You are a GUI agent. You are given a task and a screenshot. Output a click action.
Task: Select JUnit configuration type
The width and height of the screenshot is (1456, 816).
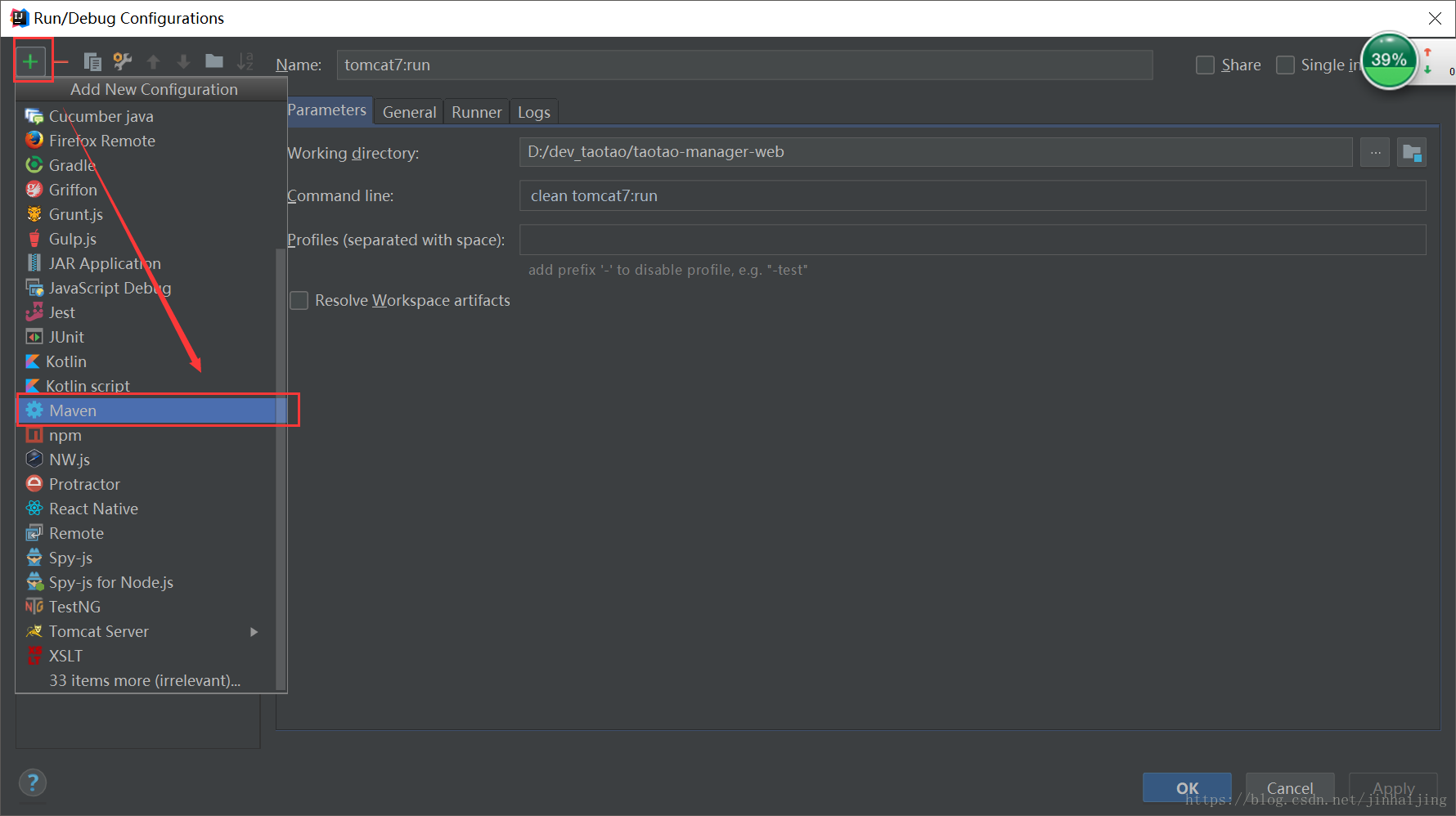click(x=147, y=337)
